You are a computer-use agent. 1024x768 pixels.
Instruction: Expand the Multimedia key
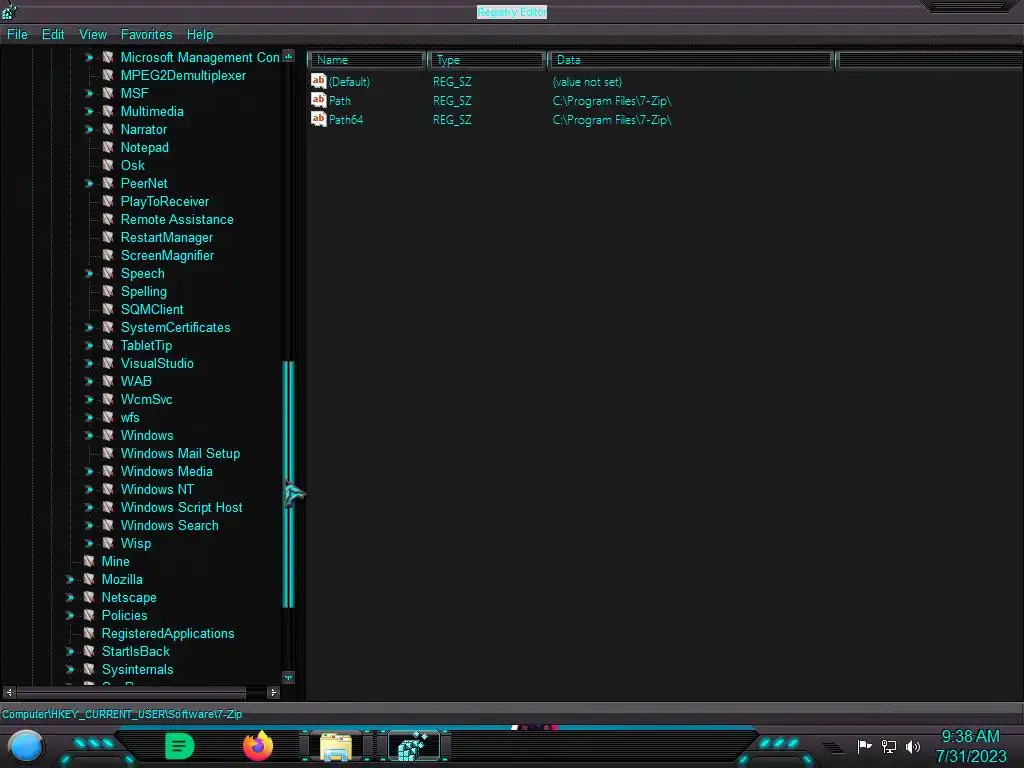point(89,112)
